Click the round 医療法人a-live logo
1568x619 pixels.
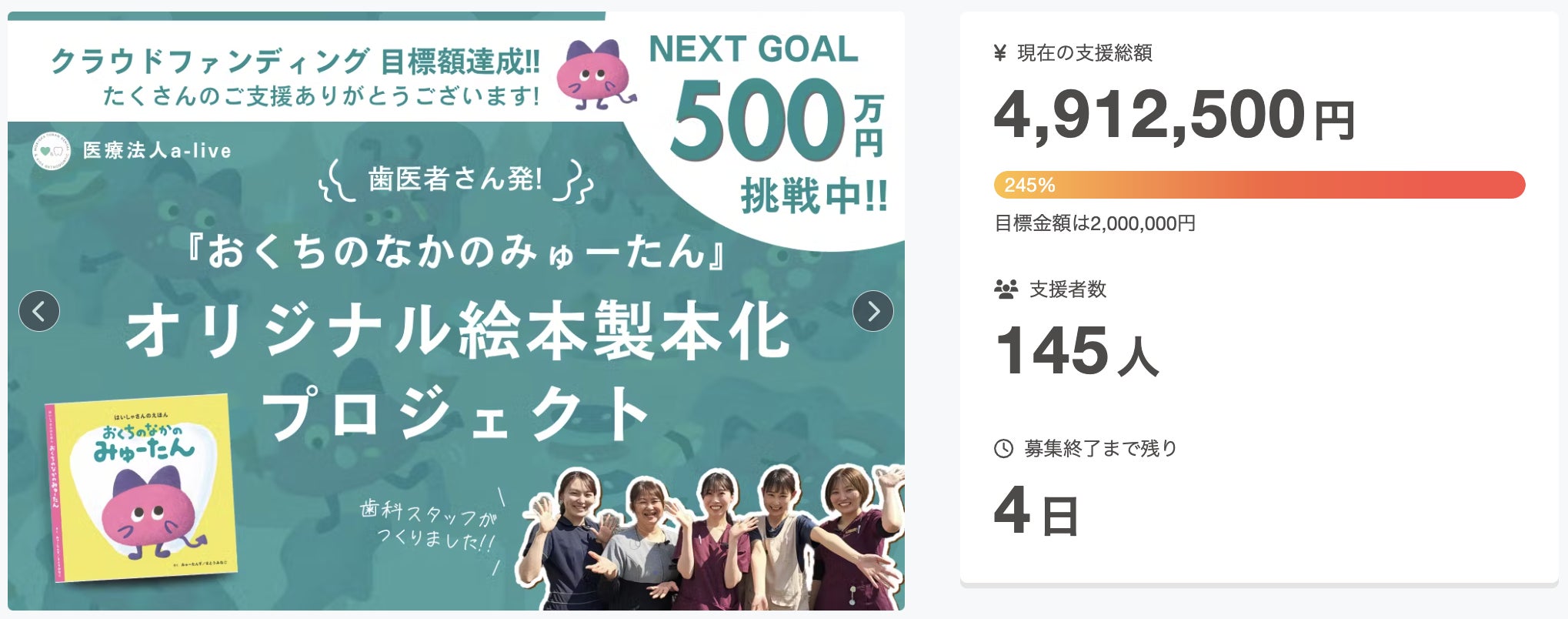tap(51, 151)
